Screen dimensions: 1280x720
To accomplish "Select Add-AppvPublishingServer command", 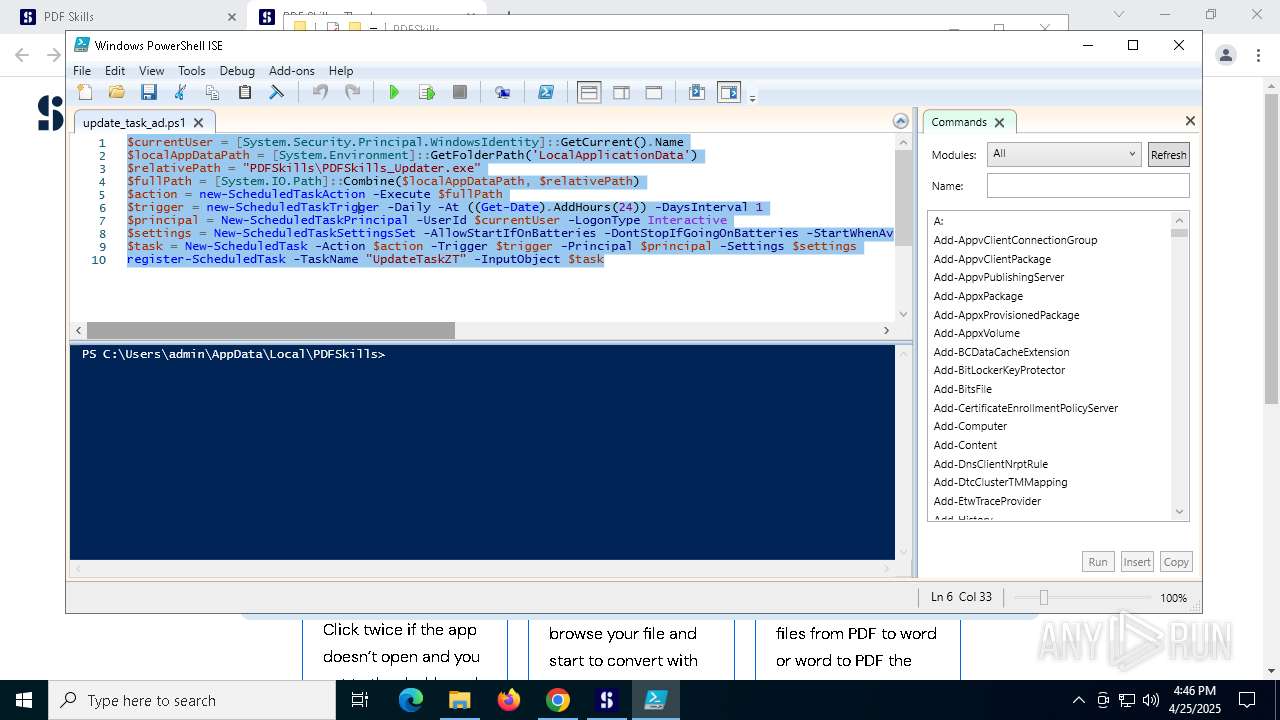I will 999,277.
